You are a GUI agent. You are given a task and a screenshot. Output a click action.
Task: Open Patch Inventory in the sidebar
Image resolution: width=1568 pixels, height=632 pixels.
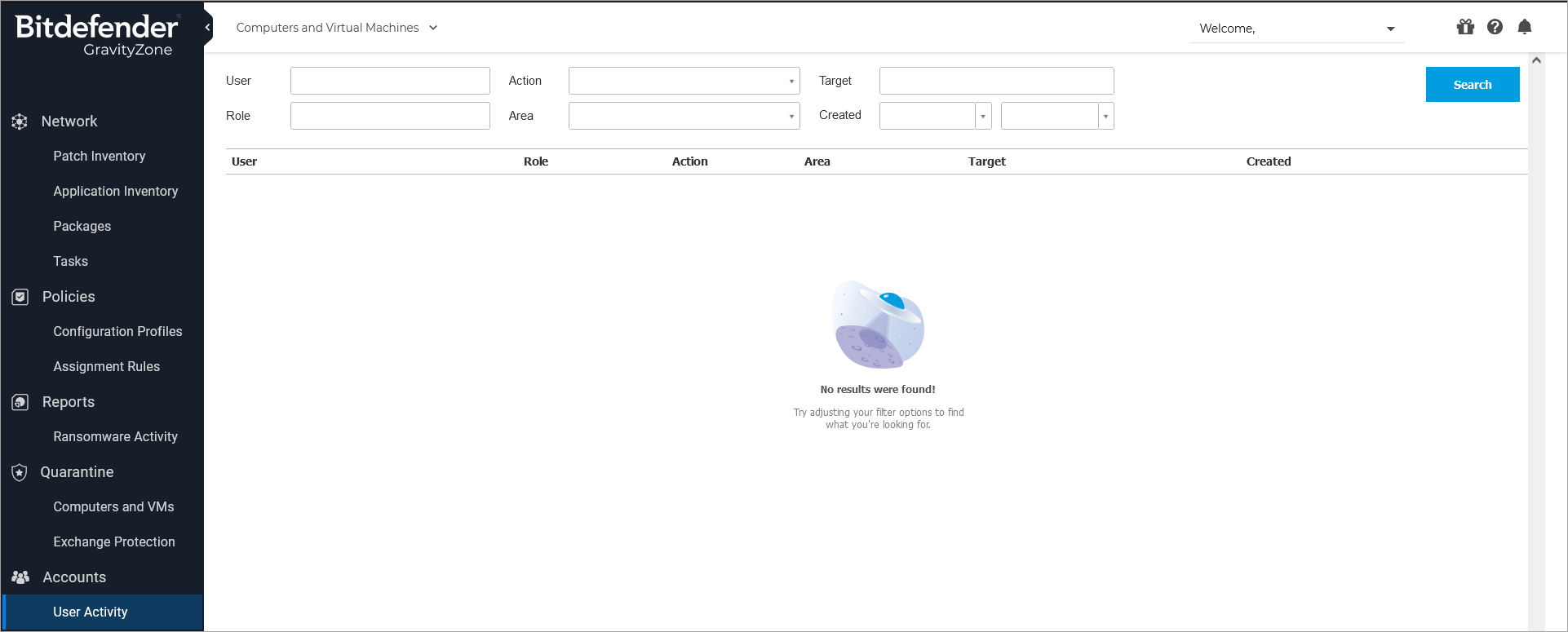[x=100, y=157]
